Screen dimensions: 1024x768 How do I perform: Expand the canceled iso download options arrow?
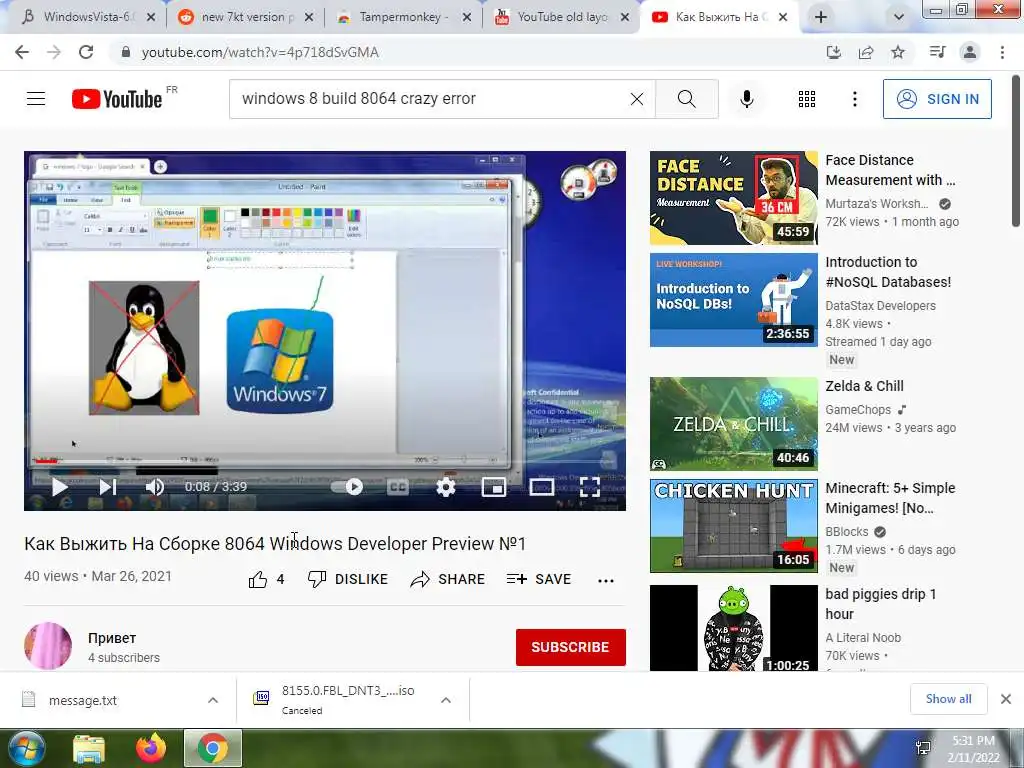[x=446, y=700]
